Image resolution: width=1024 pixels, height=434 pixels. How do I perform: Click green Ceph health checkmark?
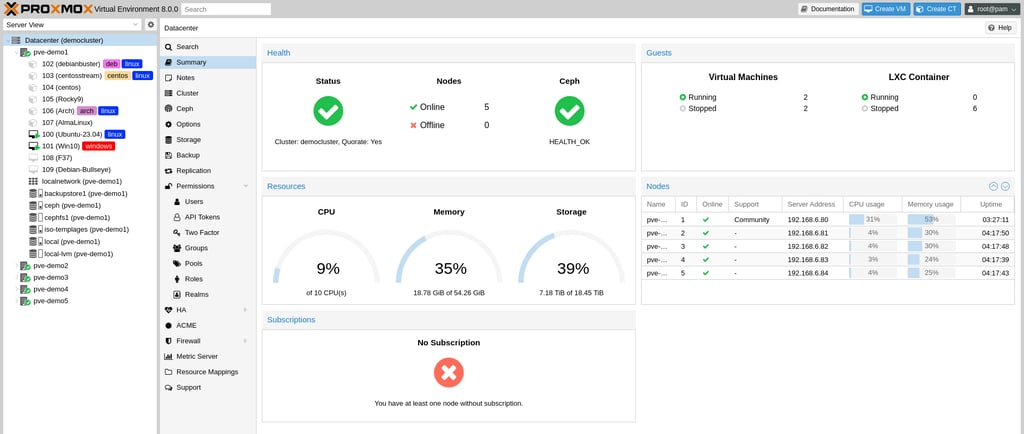pos(569,111)
